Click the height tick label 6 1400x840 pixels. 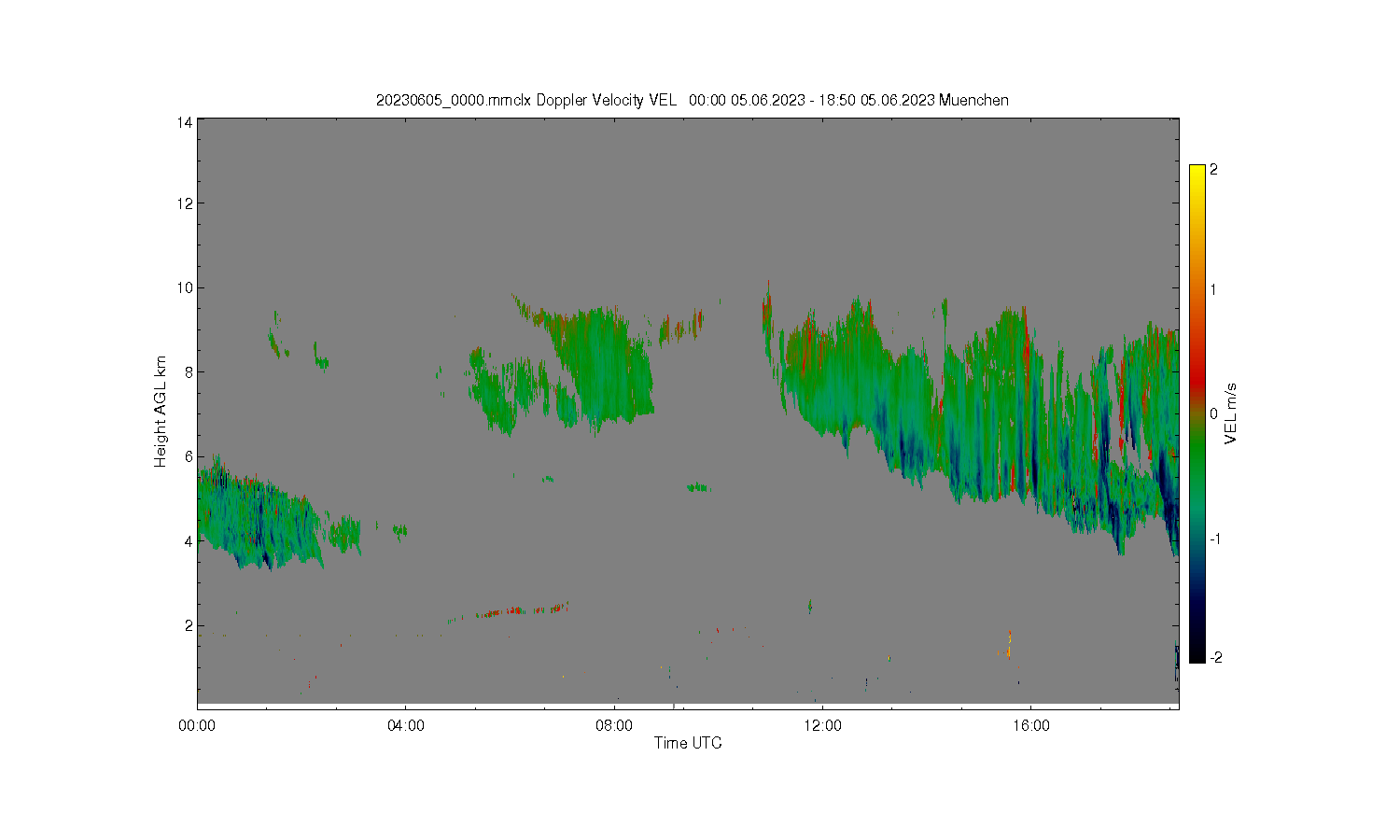tap(189, 456)
